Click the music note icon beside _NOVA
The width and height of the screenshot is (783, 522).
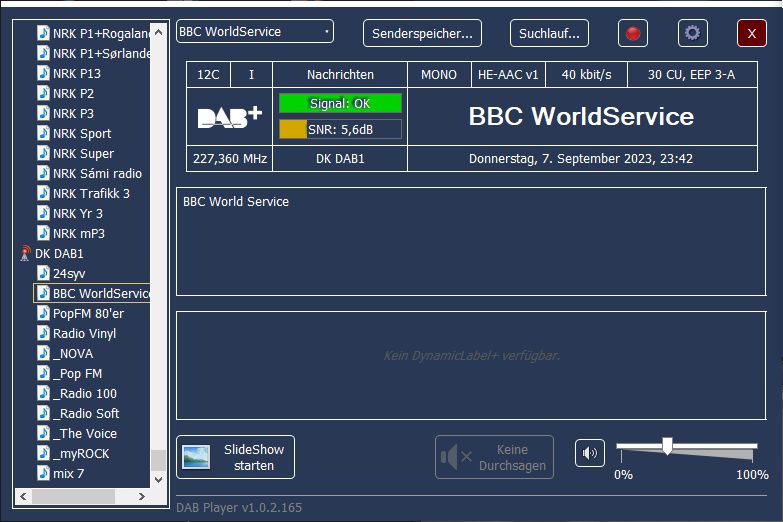tap(43, 353)
